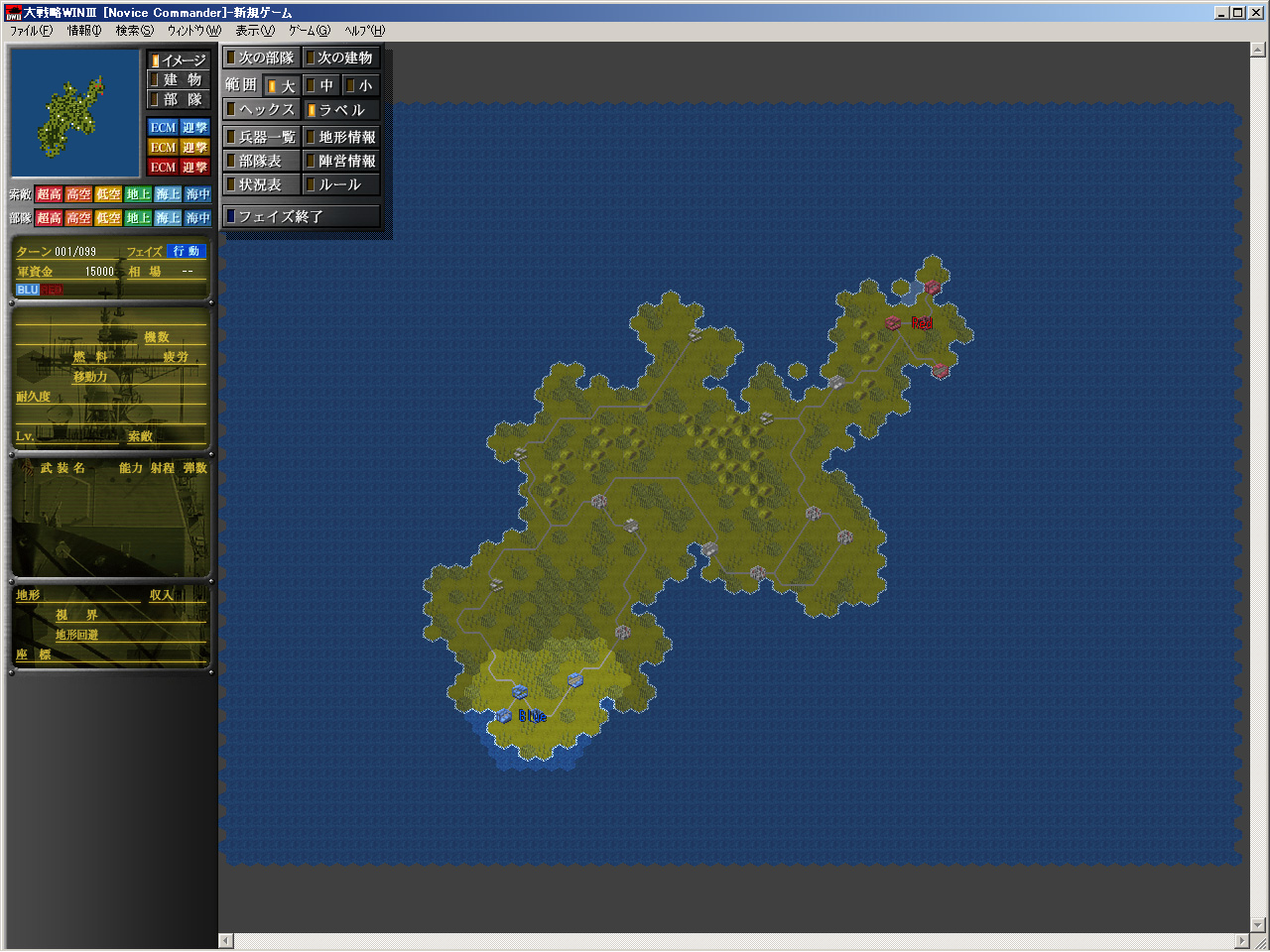
Task: Toggle 高空 in the 索敵 row
Action: [78, 194]
